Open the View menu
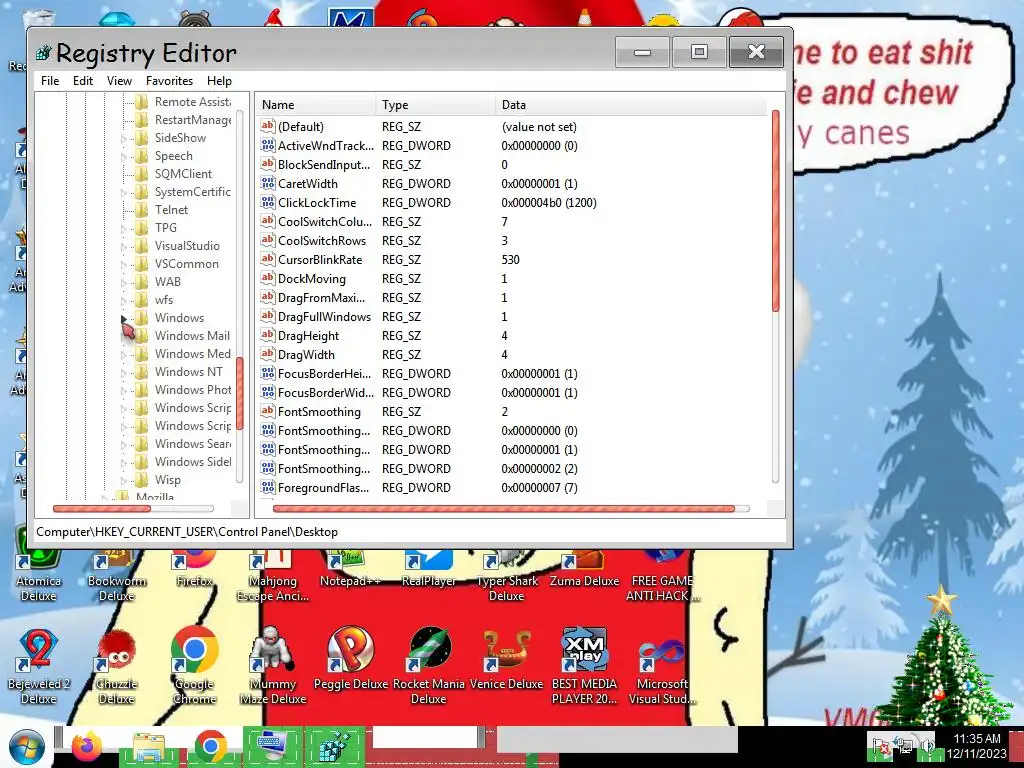This screenshot has width=1024, height=768. point(120,81)
